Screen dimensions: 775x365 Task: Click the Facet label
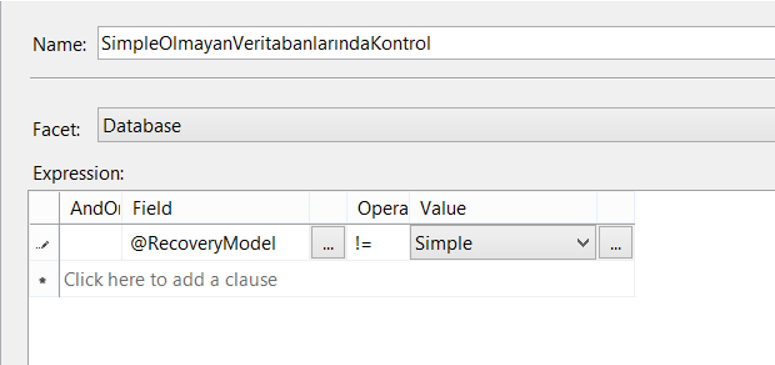[x=56, y=130]
